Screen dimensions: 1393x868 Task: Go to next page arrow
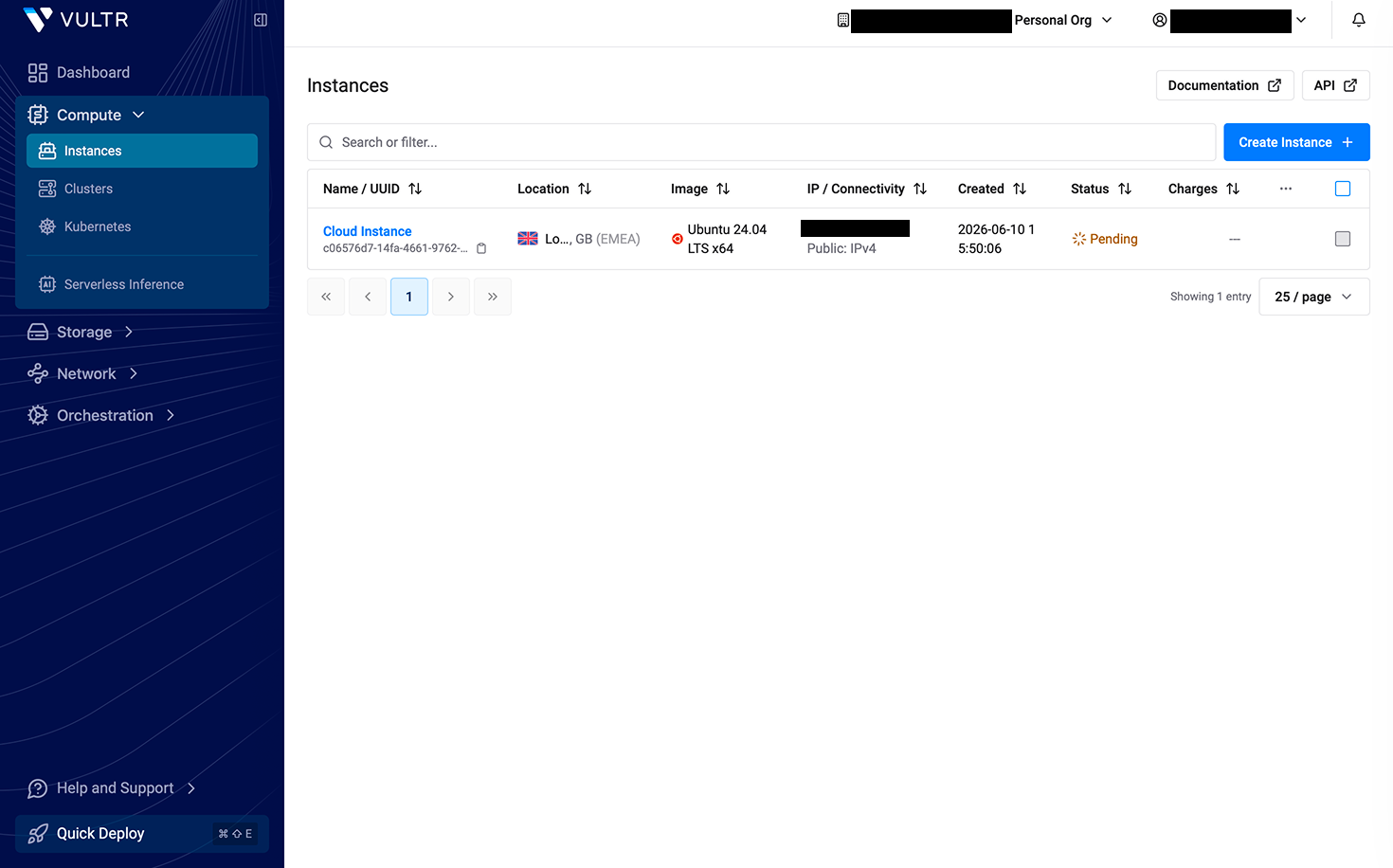(451, 297)
